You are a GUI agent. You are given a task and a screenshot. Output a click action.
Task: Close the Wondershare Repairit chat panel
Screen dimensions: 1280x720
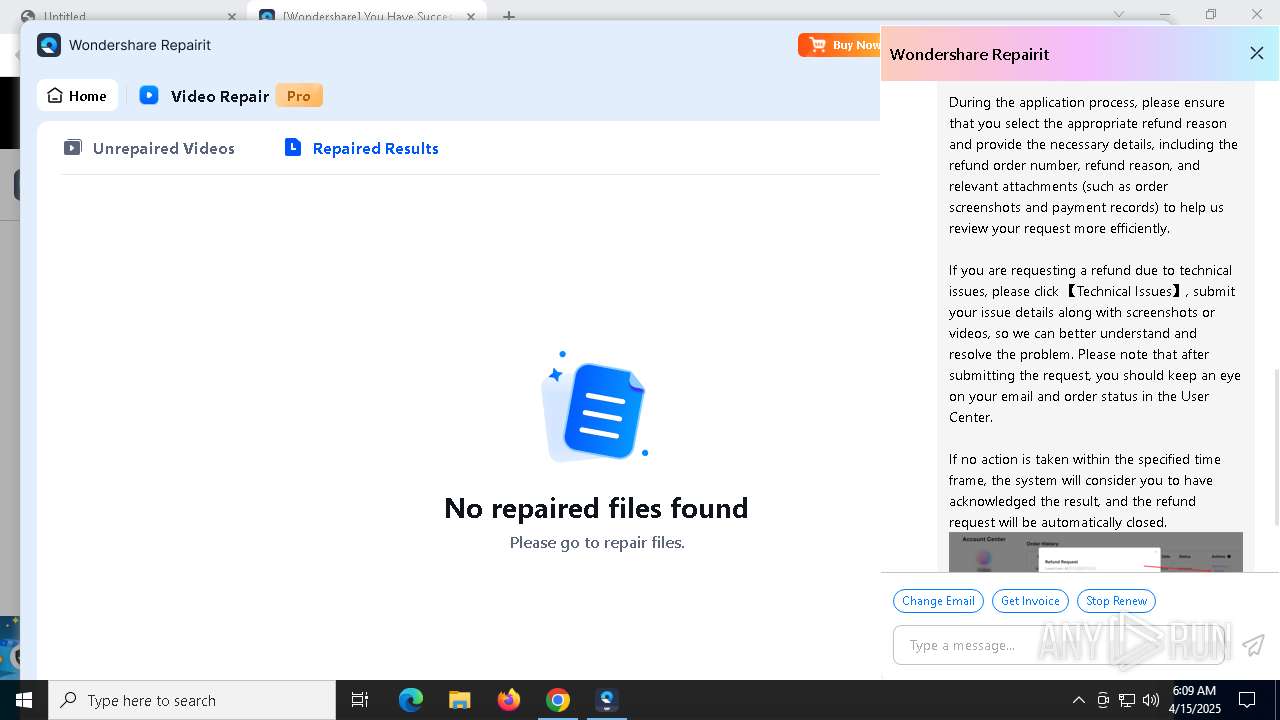1257,54
